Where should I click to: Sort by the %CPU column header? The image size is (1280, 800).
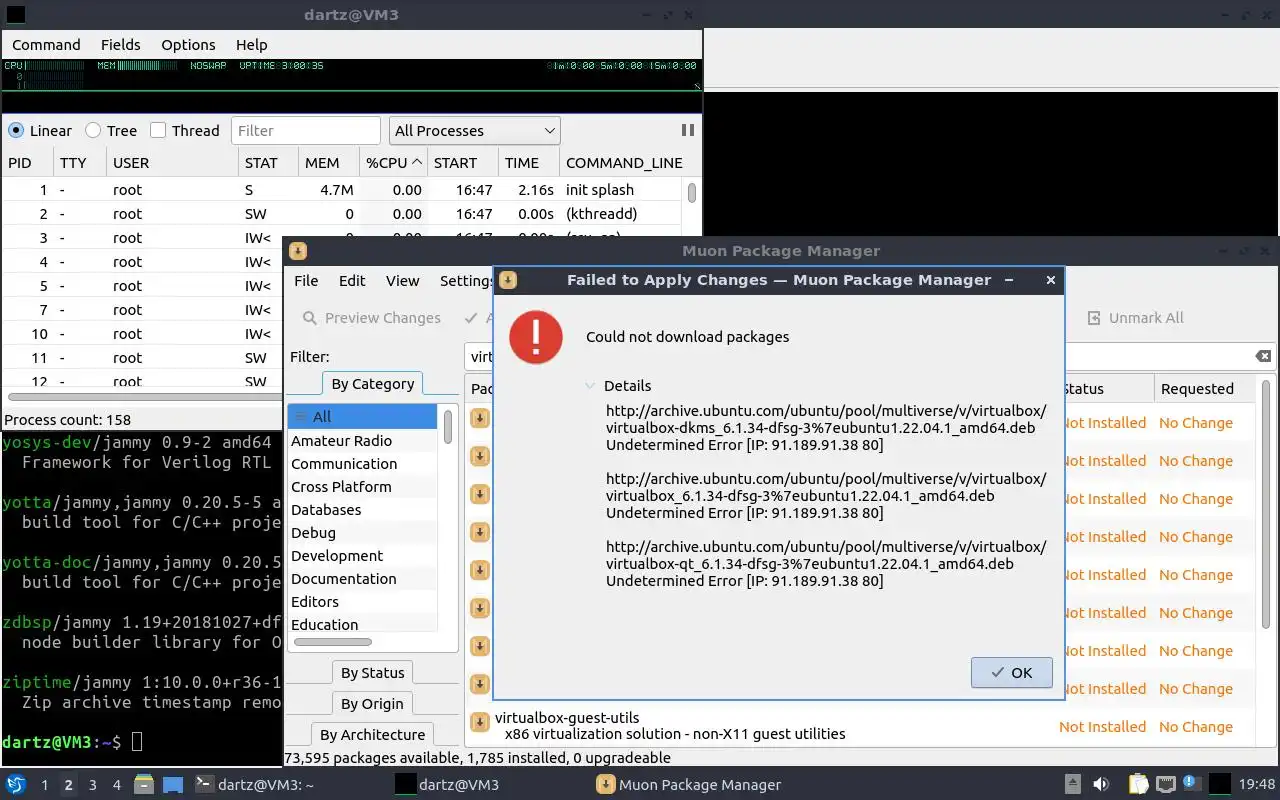(393, 163)
